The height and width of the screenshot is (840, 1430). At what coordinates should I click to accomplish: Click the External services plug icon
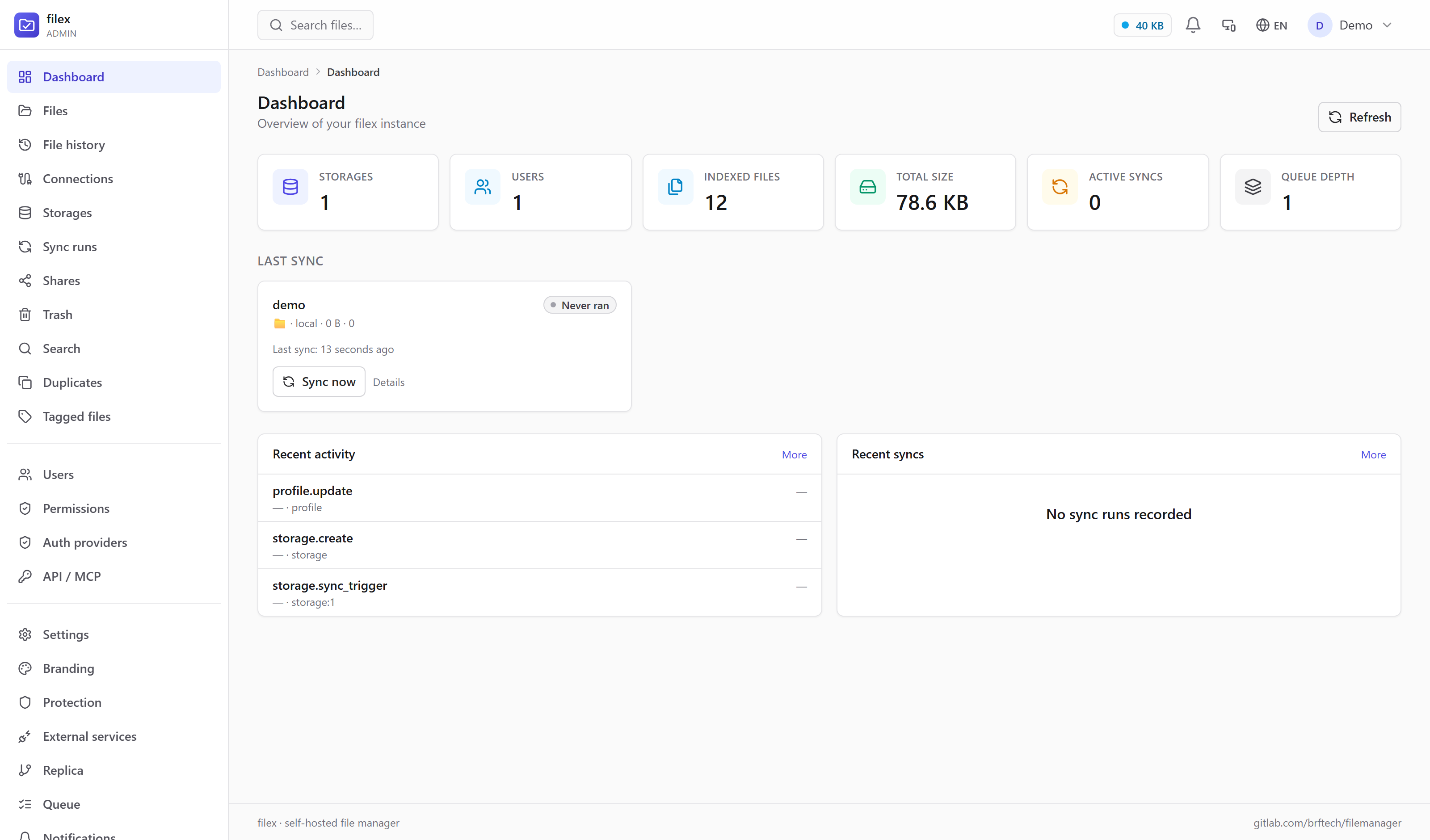tap(25, 737)
